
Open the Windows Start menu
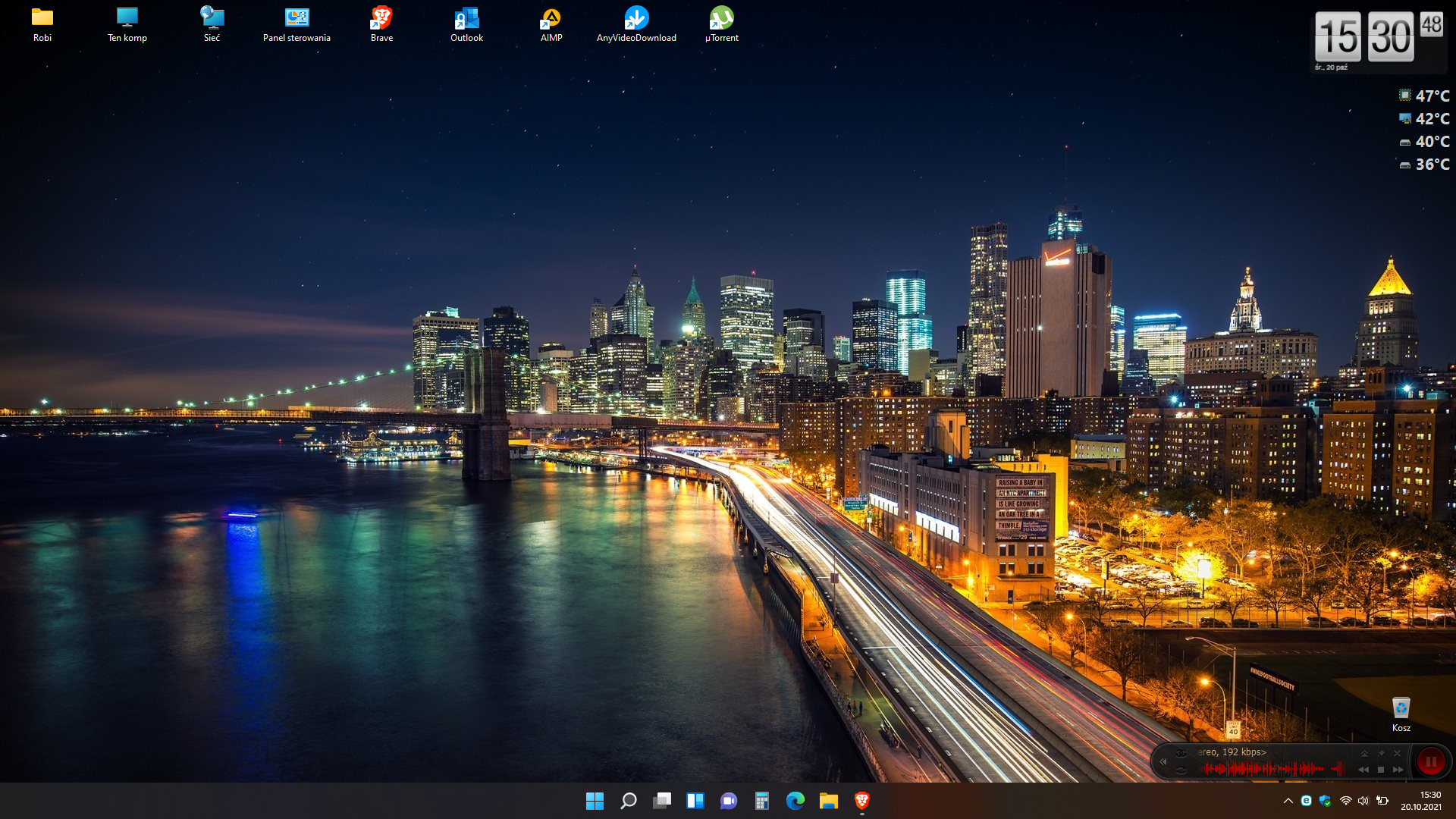pyautogui.click(x=595, y=801)
